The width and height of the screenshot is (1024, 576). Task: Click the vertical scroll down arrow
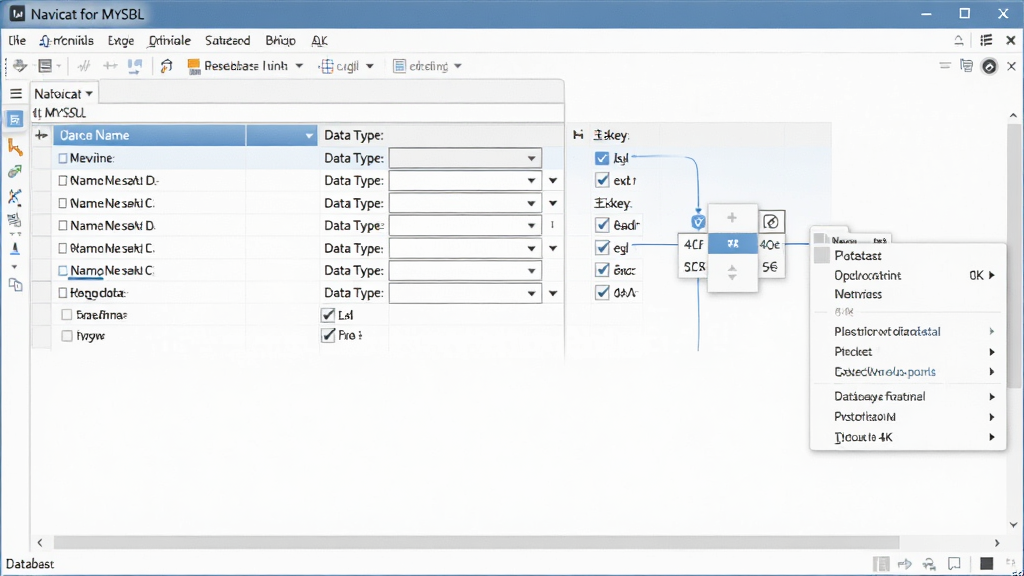click(x=1013, y=524)
